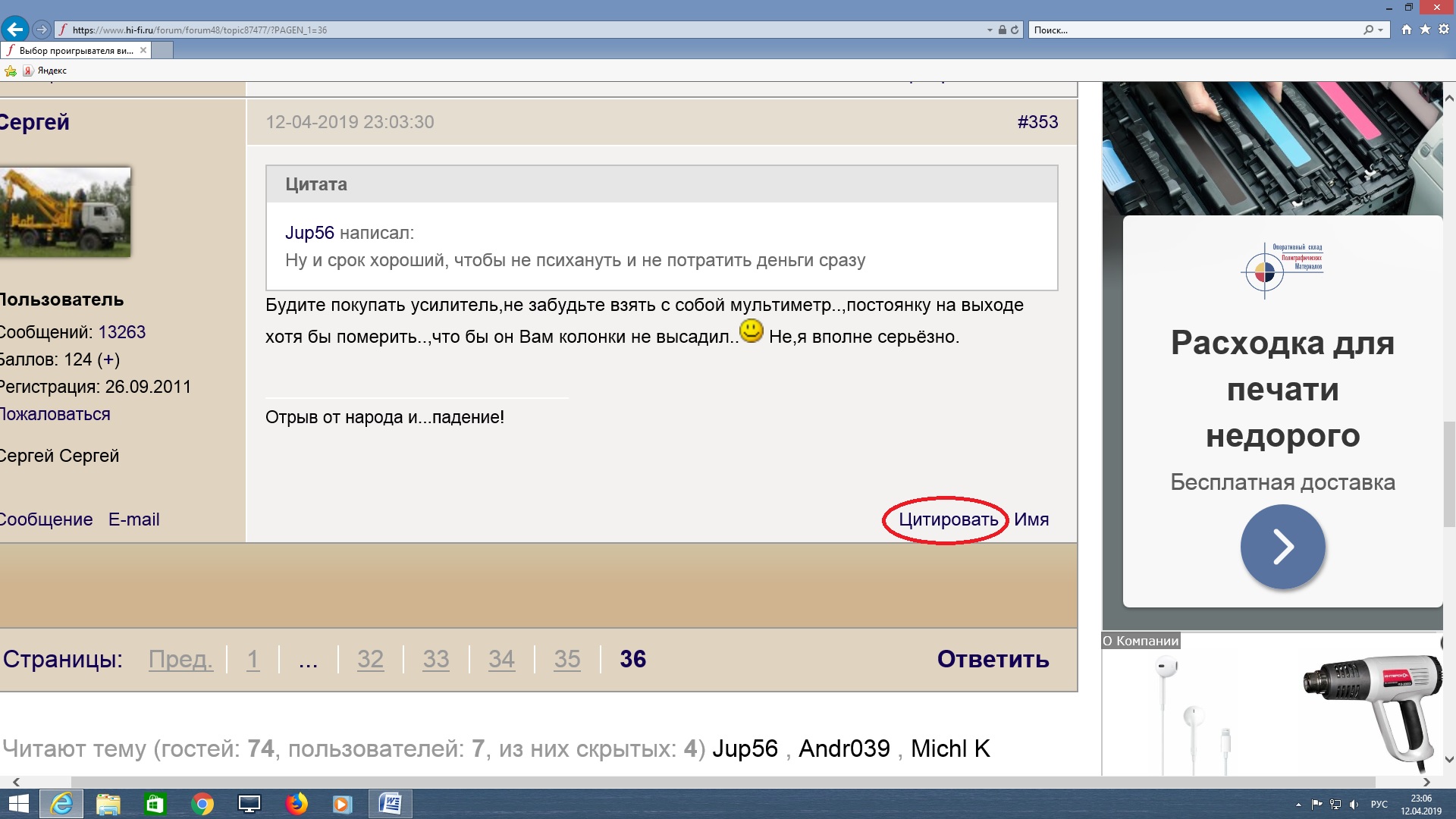The image size is (1456, 819).
Task: Click the security lock icon
Action: click(1003, 30)
